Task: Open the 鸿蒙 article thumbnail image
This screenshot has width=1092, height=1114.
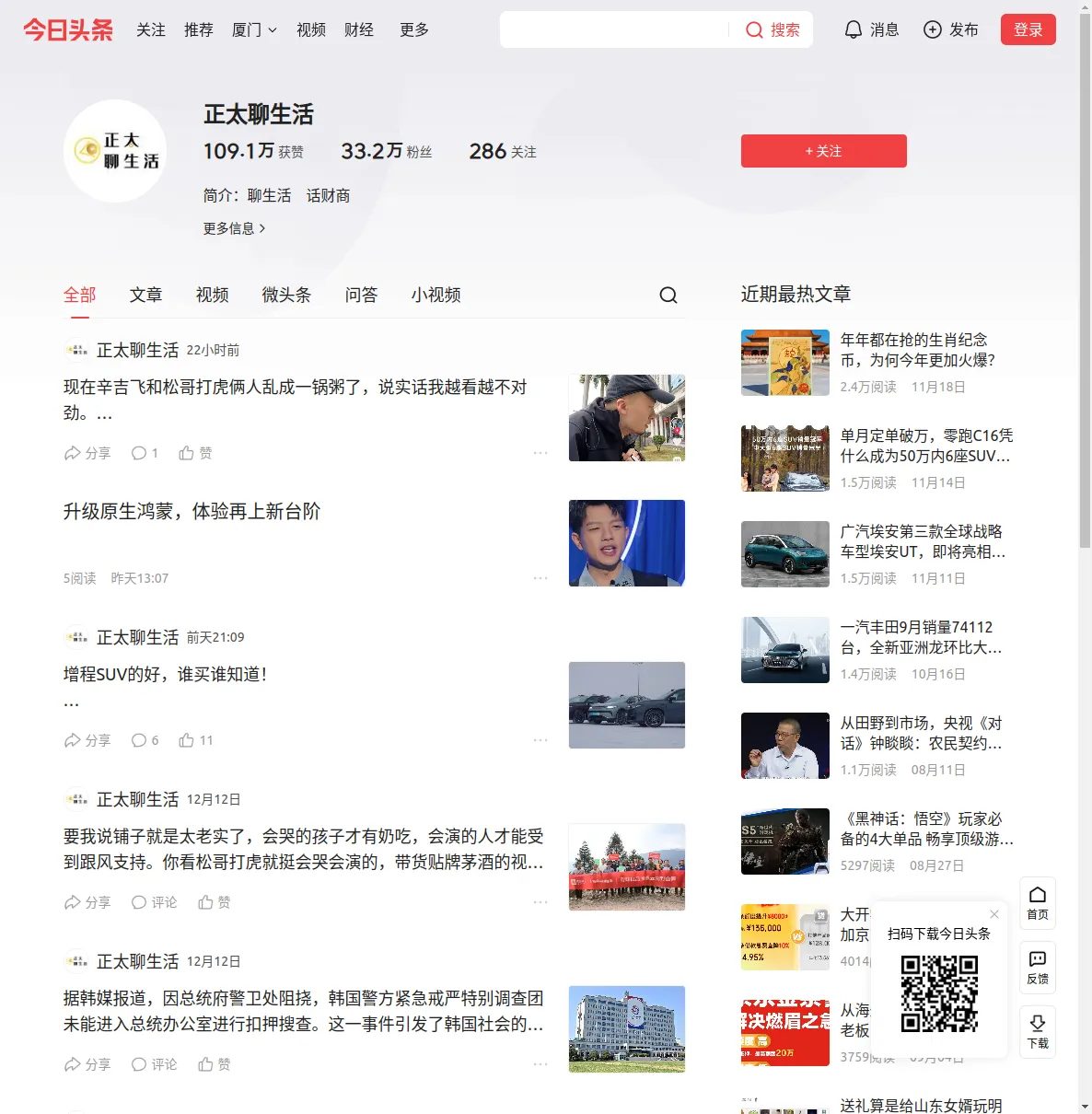Action: [x=627, y=543]
